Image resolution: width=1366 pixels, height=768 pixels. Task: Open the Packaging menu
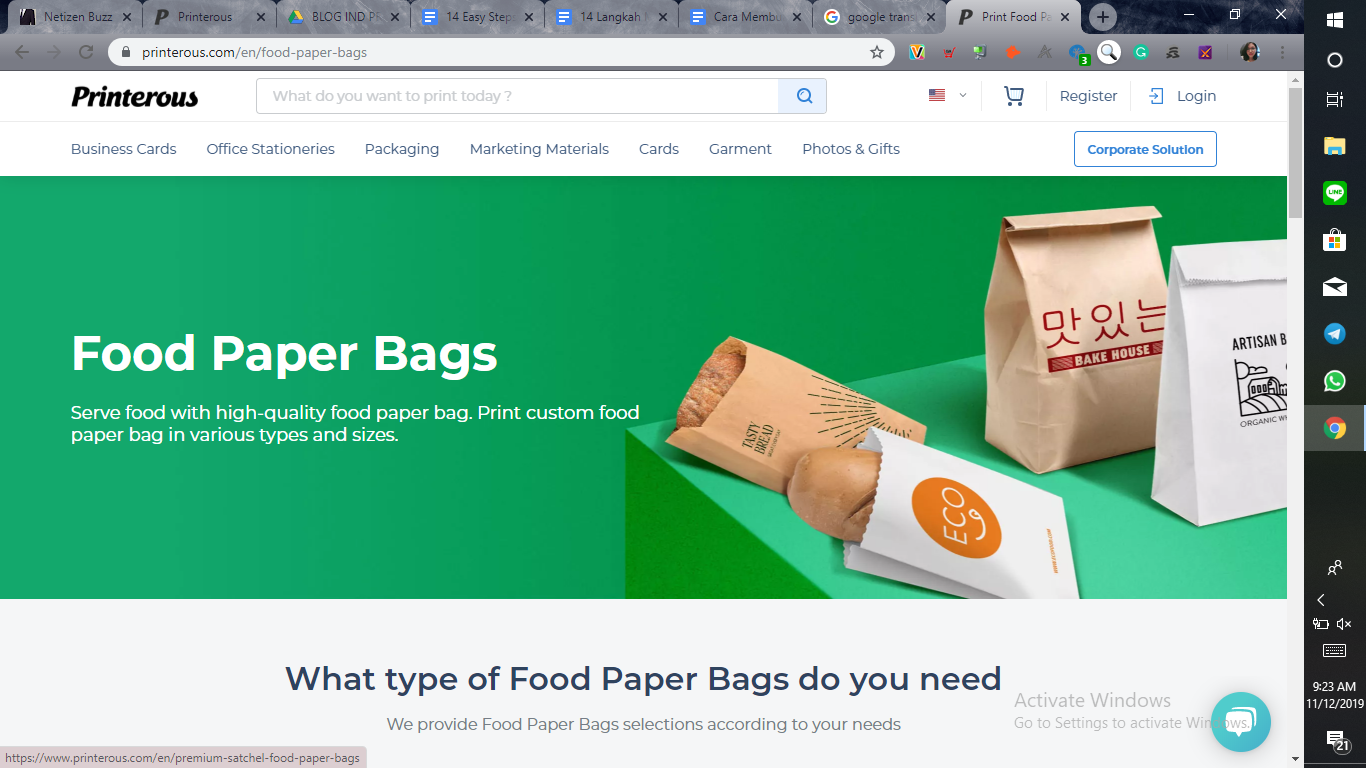402,149
